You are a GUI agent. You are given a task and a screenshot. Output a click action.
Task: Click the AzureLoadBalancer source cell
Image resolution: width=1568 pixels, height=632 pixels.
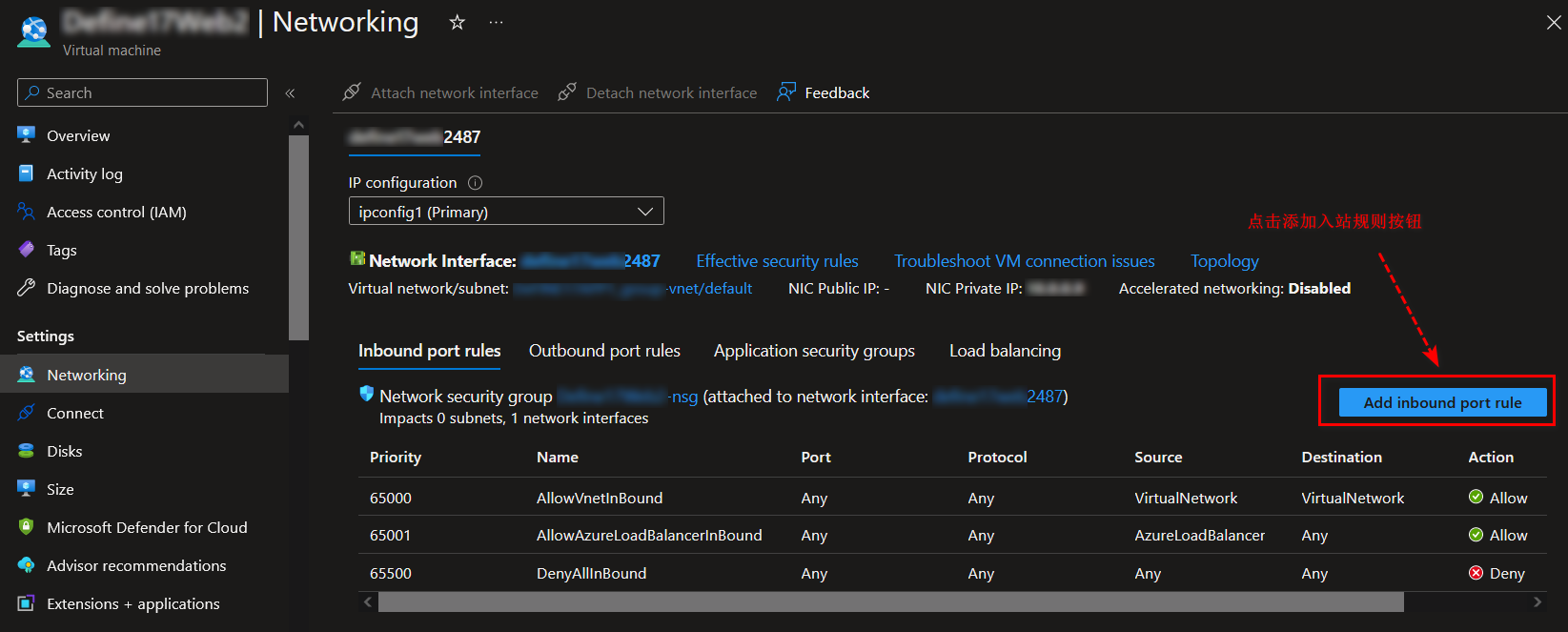pos(1199,536)
